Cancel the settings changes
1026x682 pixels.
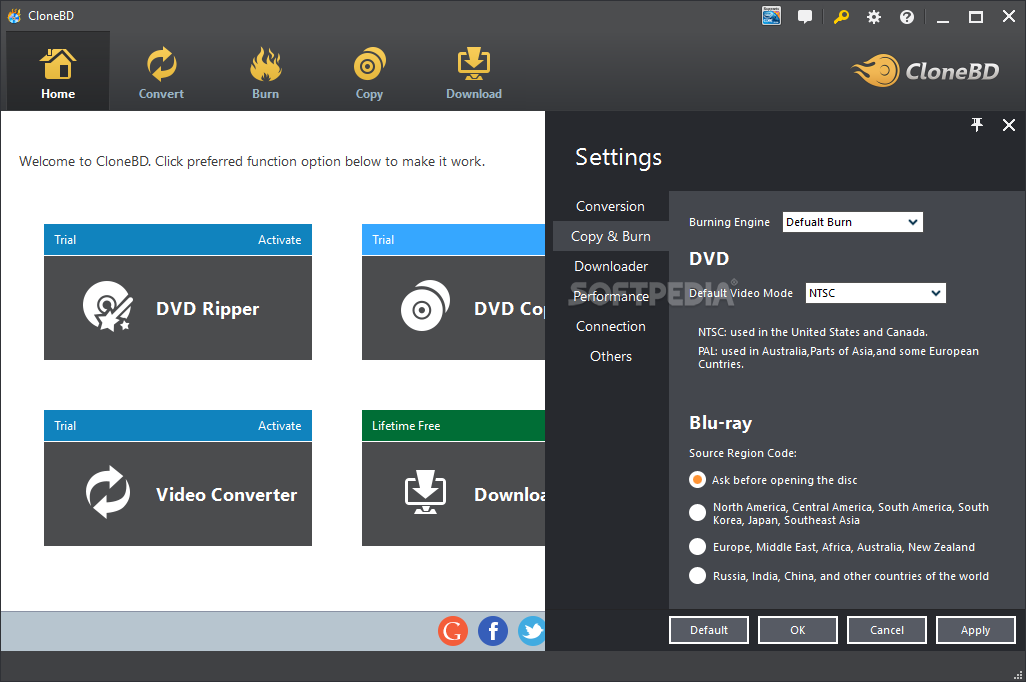tap(887, 630)
